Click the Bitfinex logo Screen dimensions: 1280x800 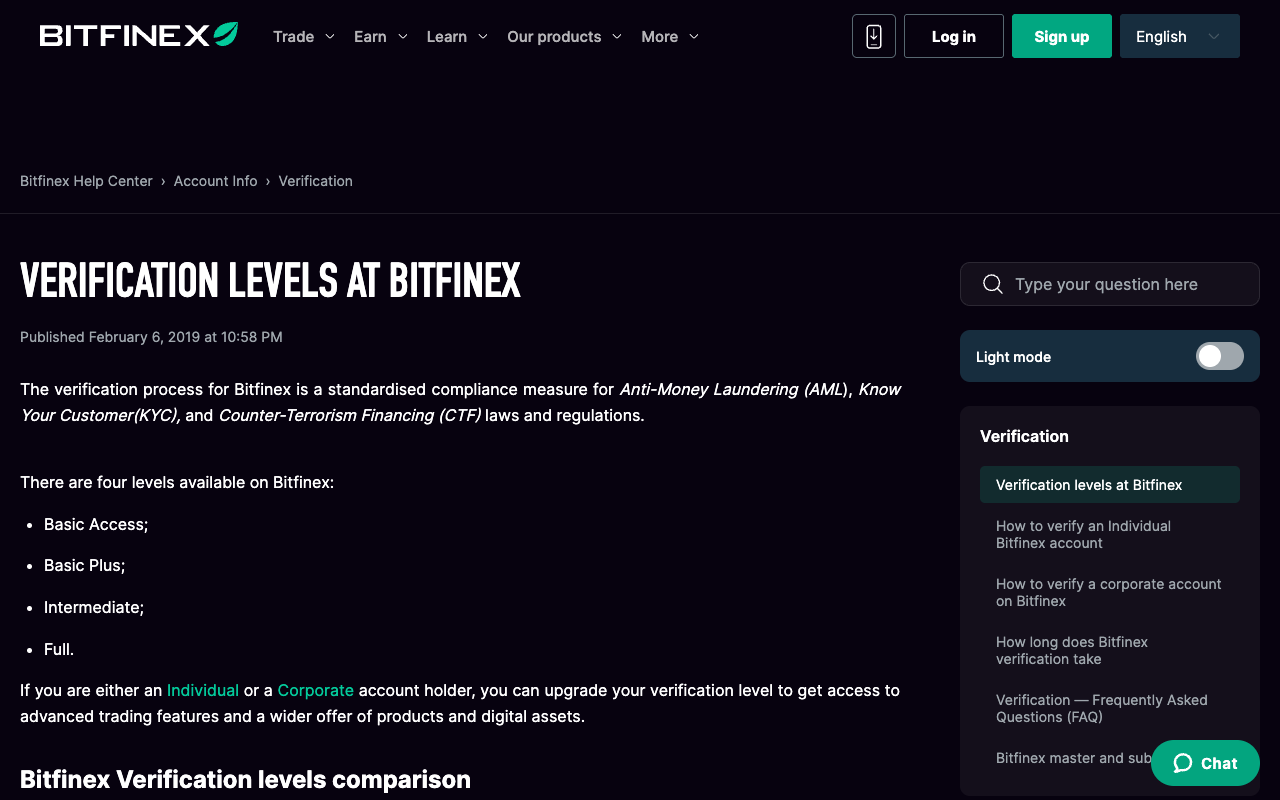point(139,36)
